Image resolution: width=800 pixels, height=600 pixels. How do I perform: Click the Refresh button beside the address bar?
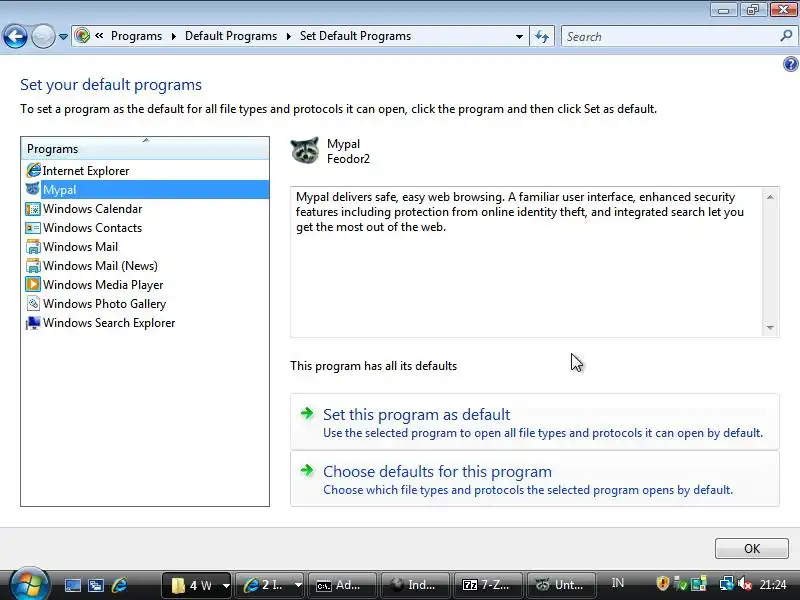[x=542, y=37]
